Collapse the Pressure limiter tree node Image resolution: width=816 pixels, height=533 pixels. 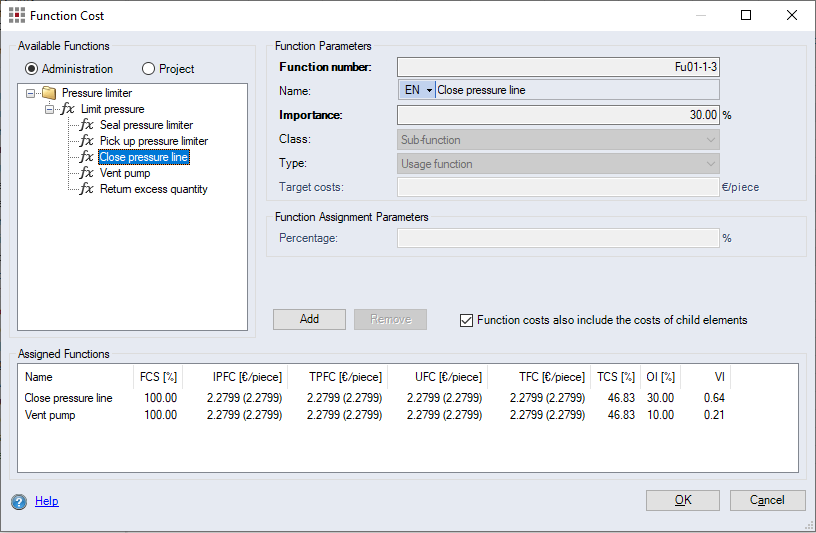[31, 93]
